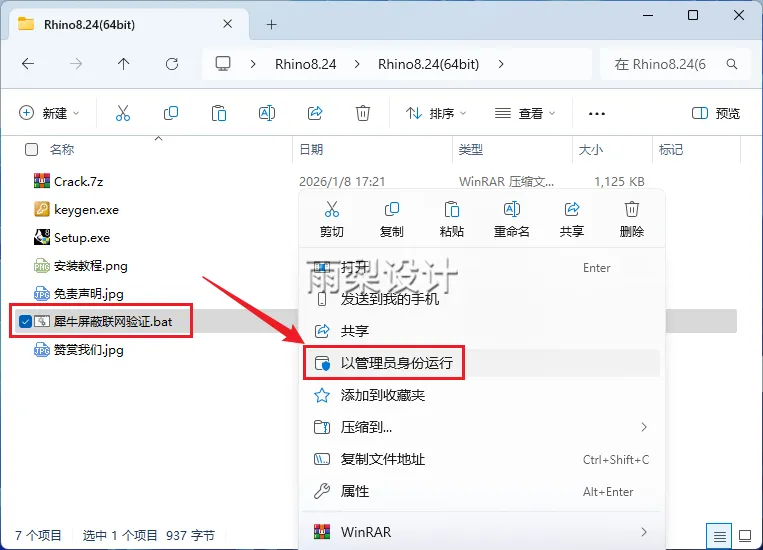Click the Paste icon in the toolbar
Image resolution: width=763 pixels, height=550 pixels.
(x=218, y=113)
